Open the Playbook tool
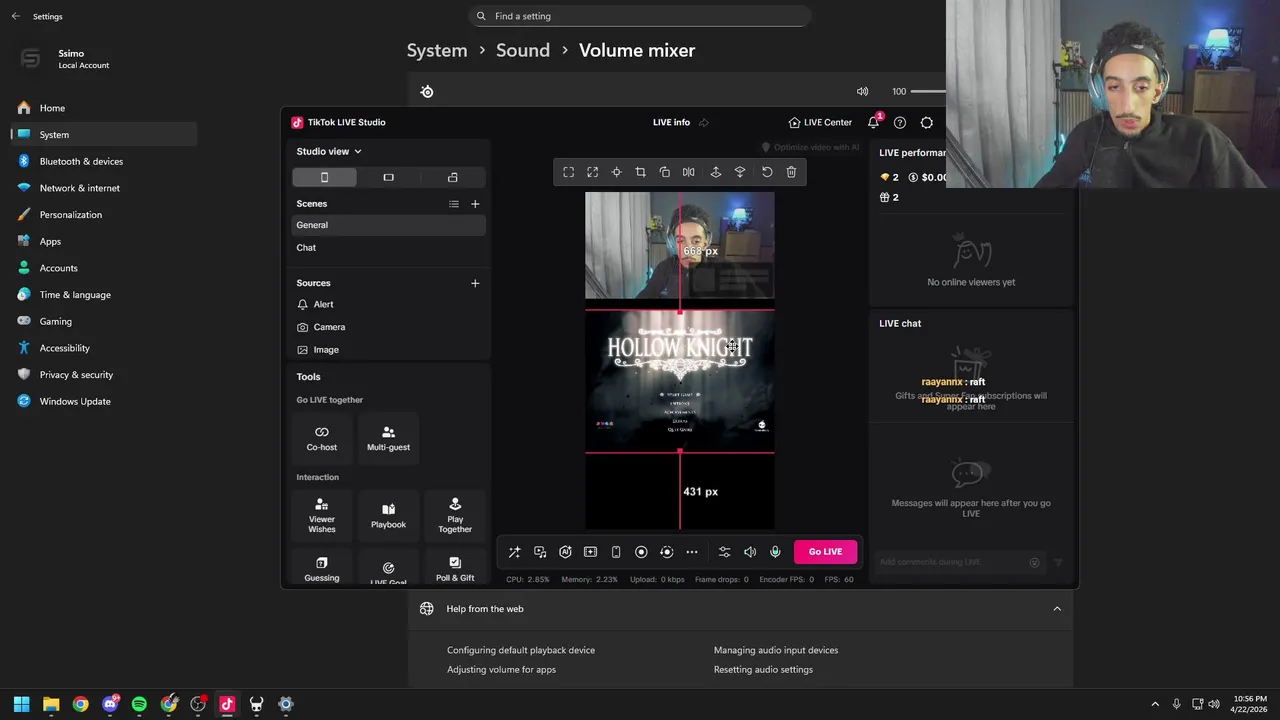1280x720 pixels. 388,515
